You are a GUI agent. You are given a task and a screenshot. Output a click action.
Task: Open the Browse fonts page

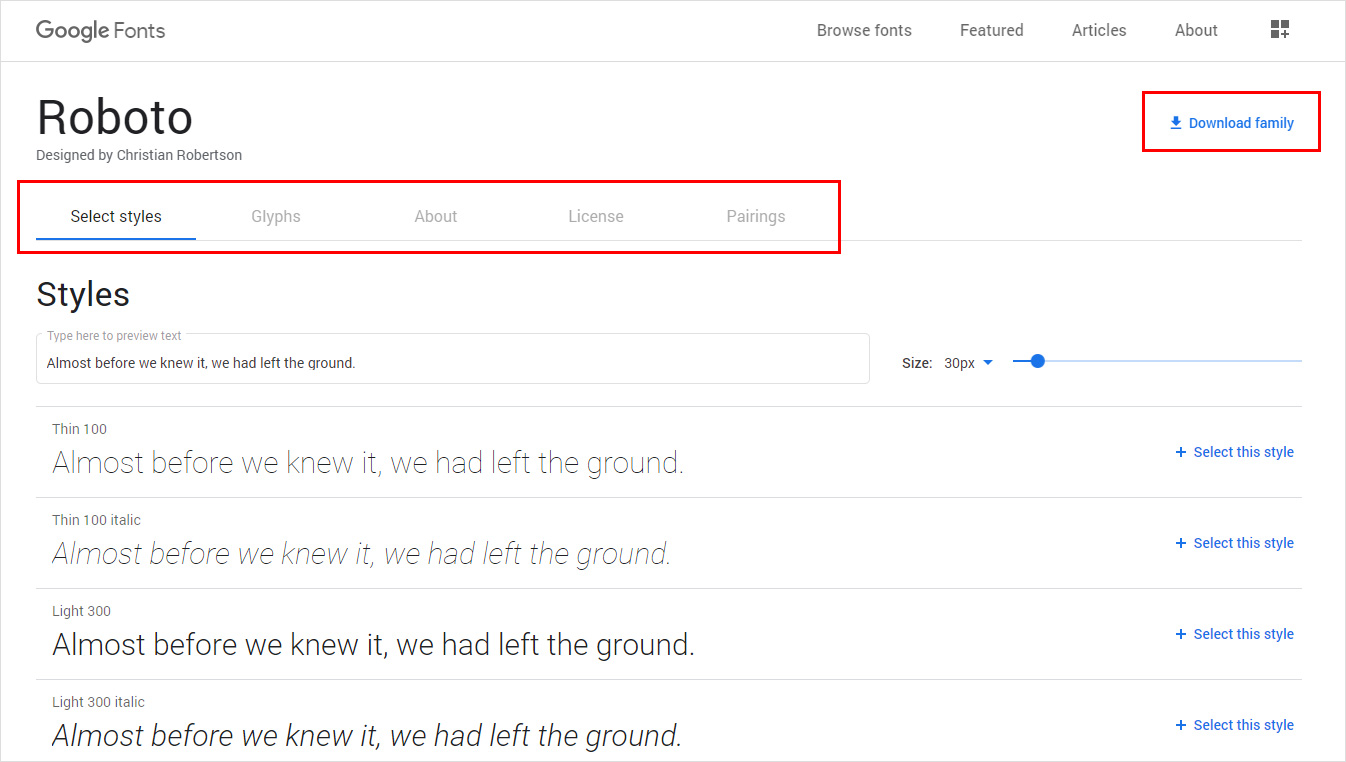point(864,30)
